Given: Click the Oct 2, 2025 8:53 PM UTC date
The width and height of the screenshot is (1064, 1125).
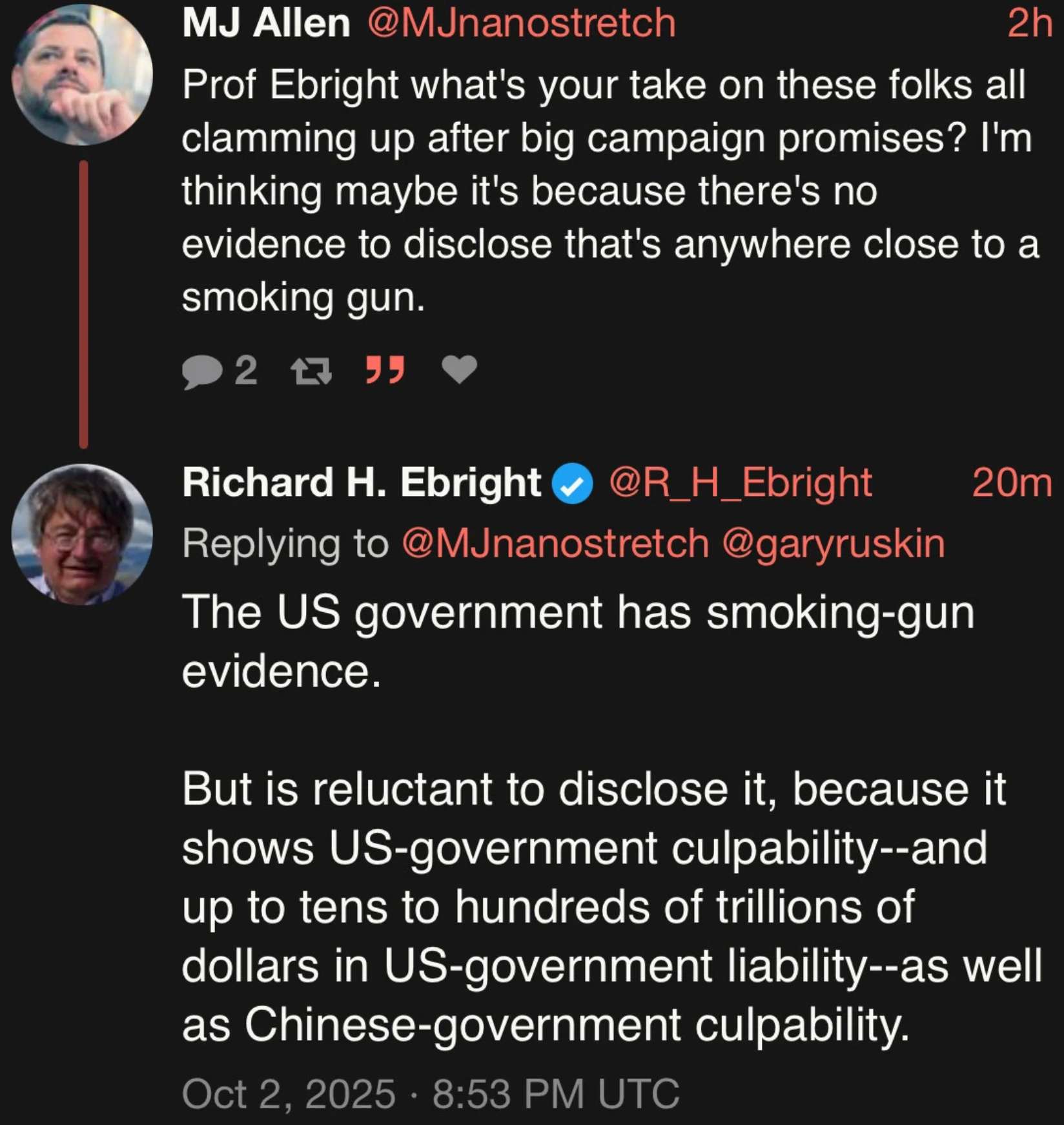Looking at the screenshot, I should tap(431, 1094).
